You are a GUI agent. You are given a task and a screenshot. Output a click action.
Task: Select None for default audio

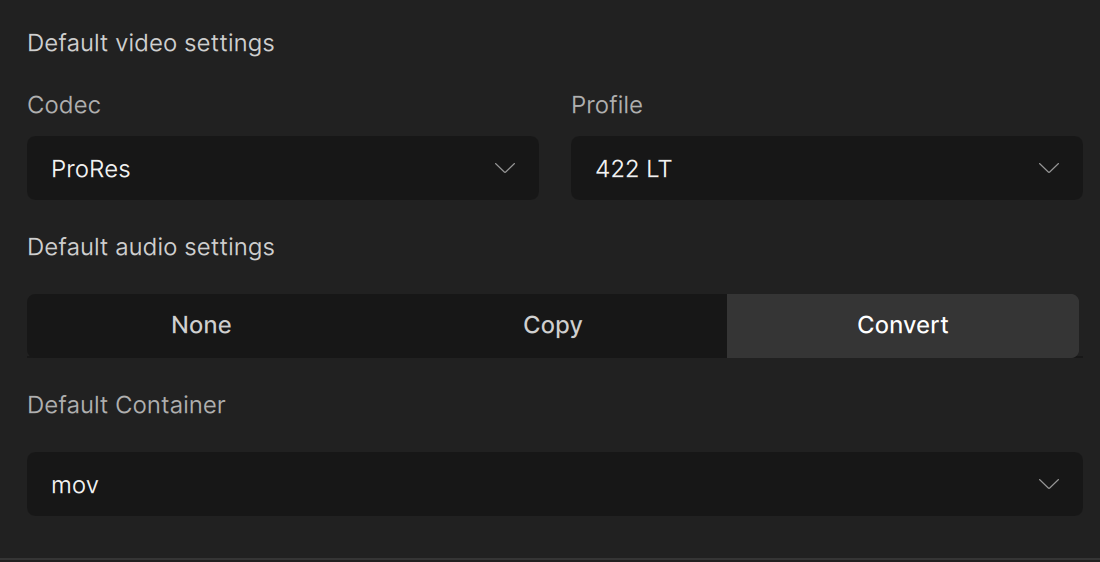(201, 325)
